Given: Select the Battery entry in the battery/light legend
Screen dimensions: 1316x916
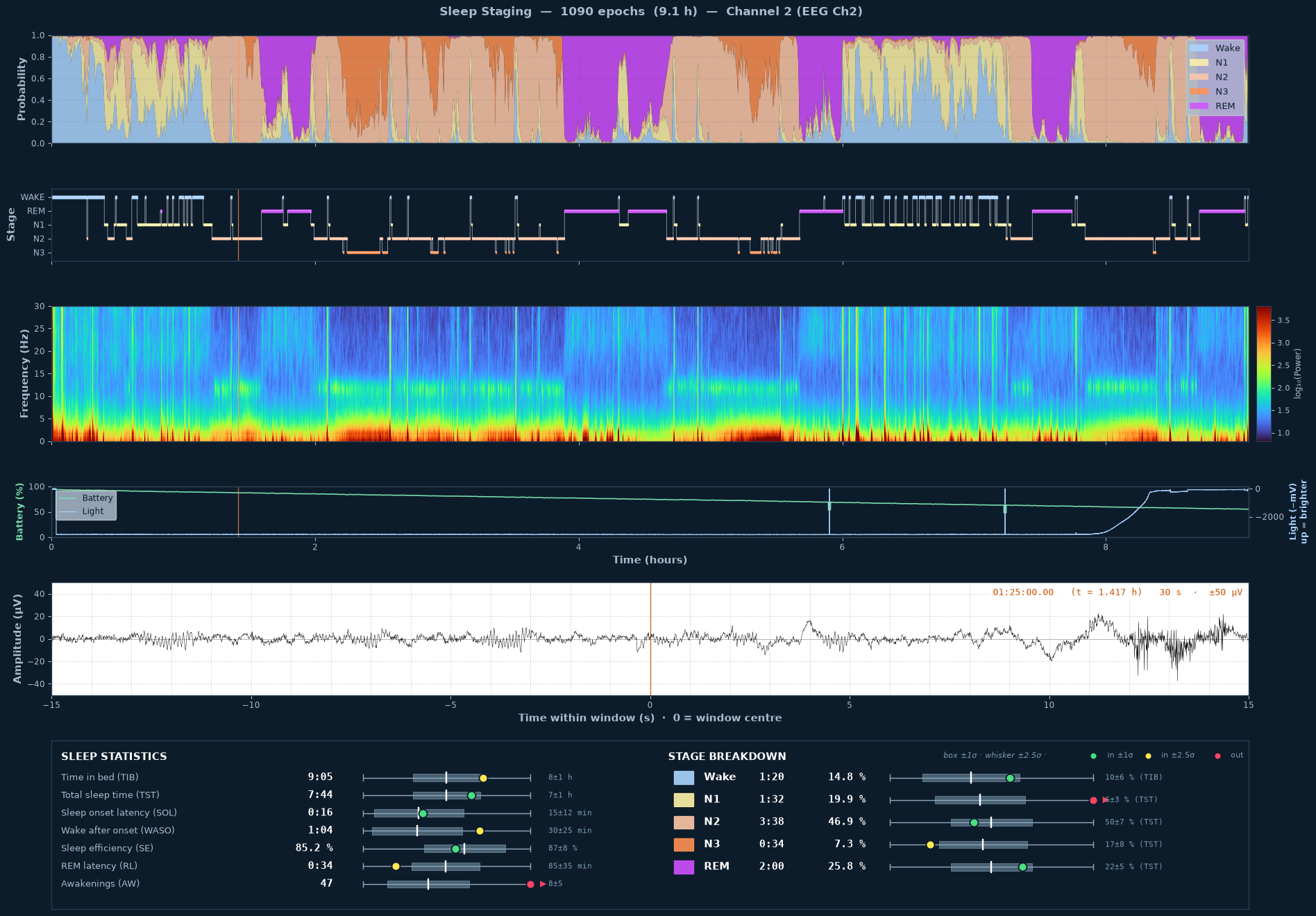Looking at the screenshot, I should pyautogui.click(x=86, y=498).
